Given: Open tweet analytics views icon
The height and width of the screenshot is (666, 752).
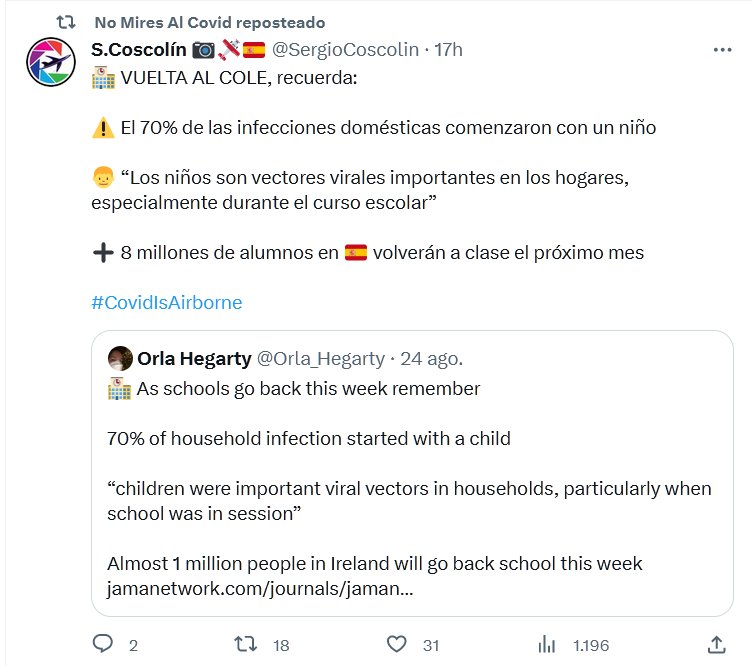Looking at the screenshot, I should pyautogui.click(x=548, y=644).
